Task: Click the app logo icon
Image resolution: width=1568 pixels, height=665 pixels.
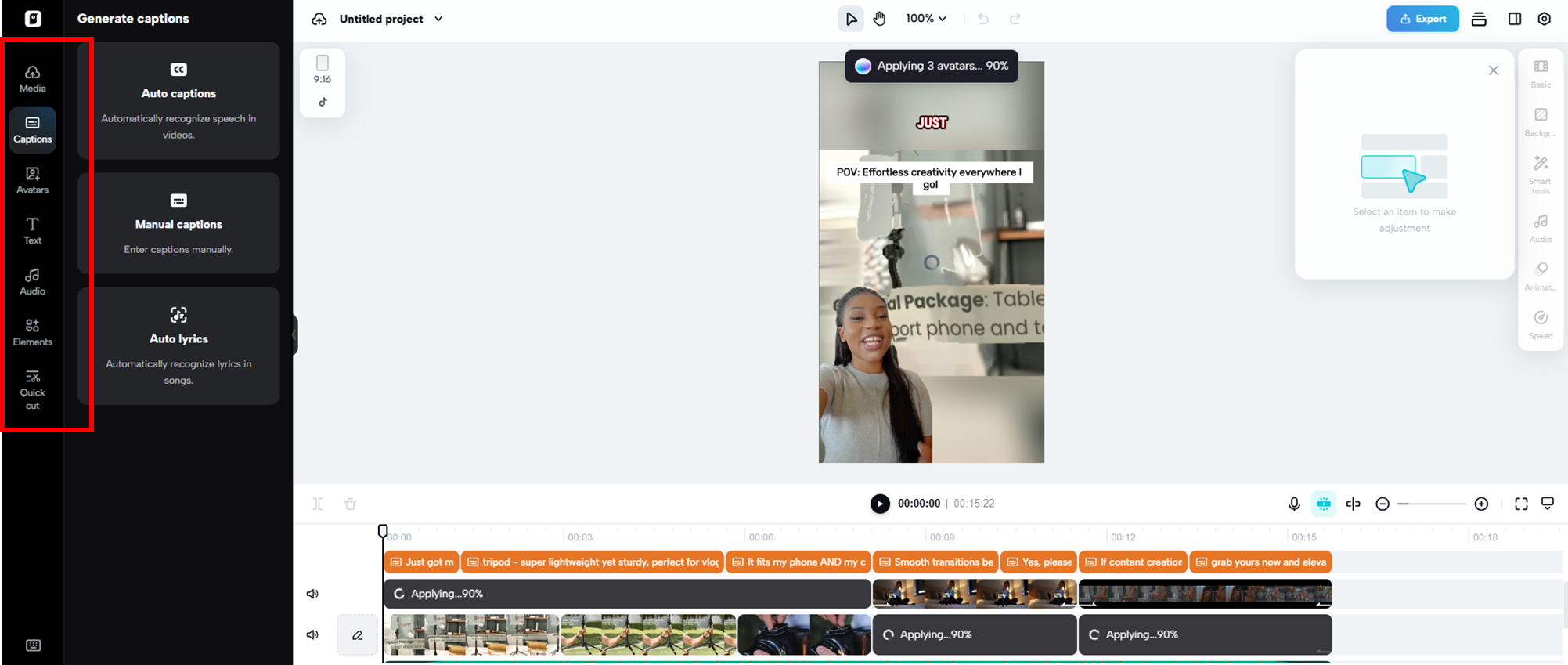Action: [33, 19]
